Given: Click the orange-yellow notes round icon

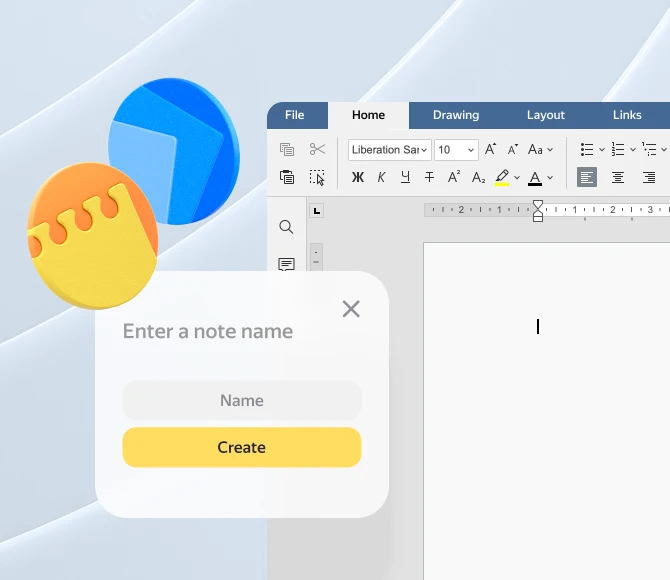Looking at the screenshot, I should 93,236.
